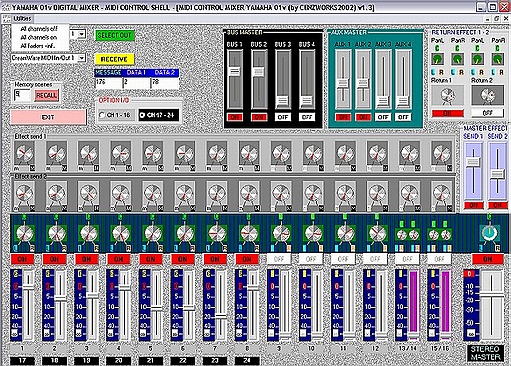Turn on BUS 3 via its OFF switch

(283, 117)
